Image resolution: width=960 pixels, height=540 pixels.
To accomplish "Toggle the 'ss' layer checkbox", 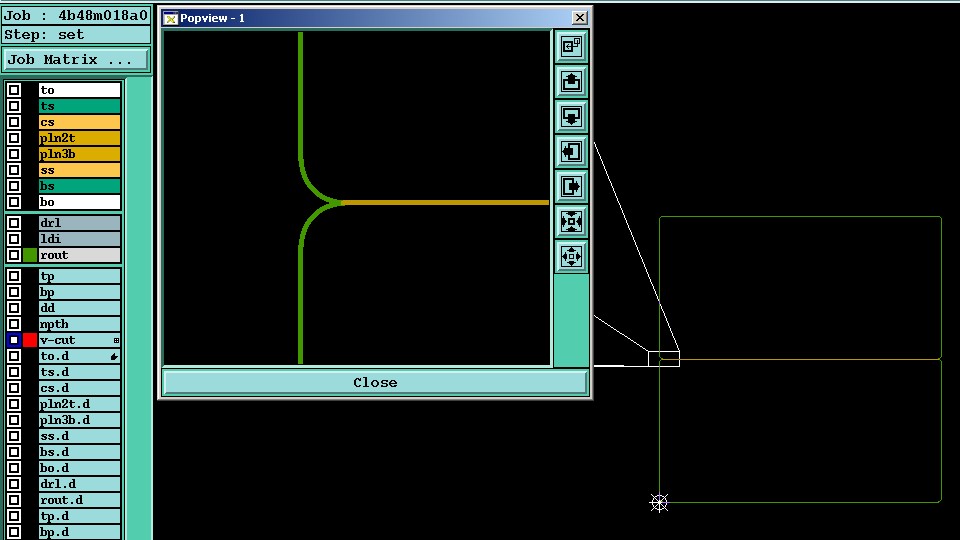I will pos(14,170).
